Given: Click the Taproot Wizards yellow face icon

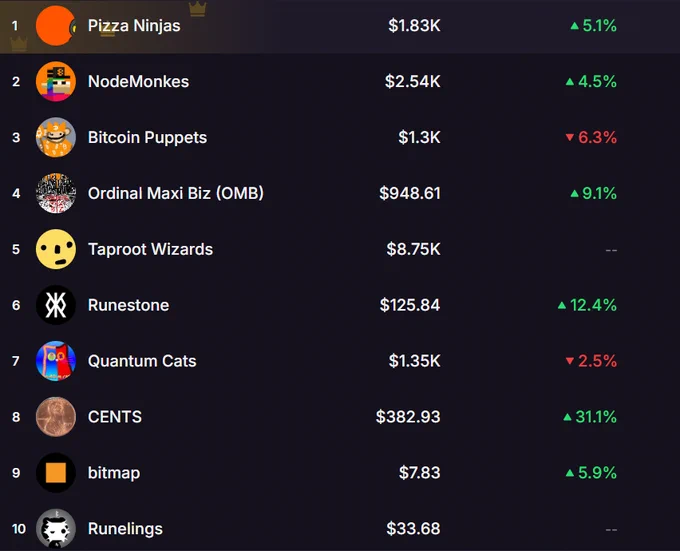Looking at the screenshot, I should pyautogui.click(x=56, y=249).
